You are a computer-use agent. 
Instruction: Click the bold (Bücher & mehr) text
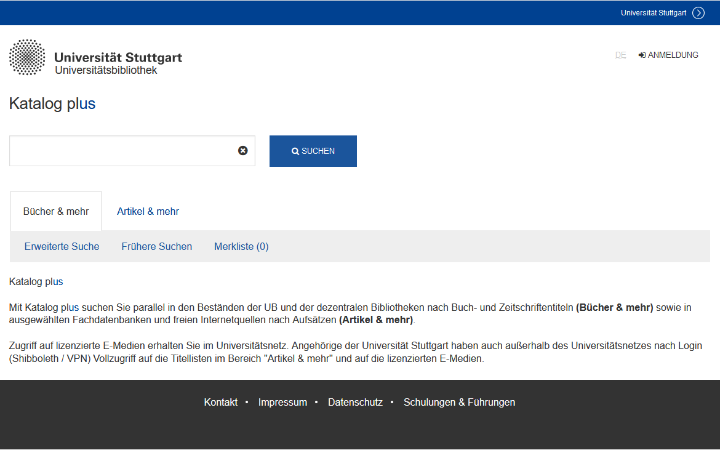tap(614, 307)
